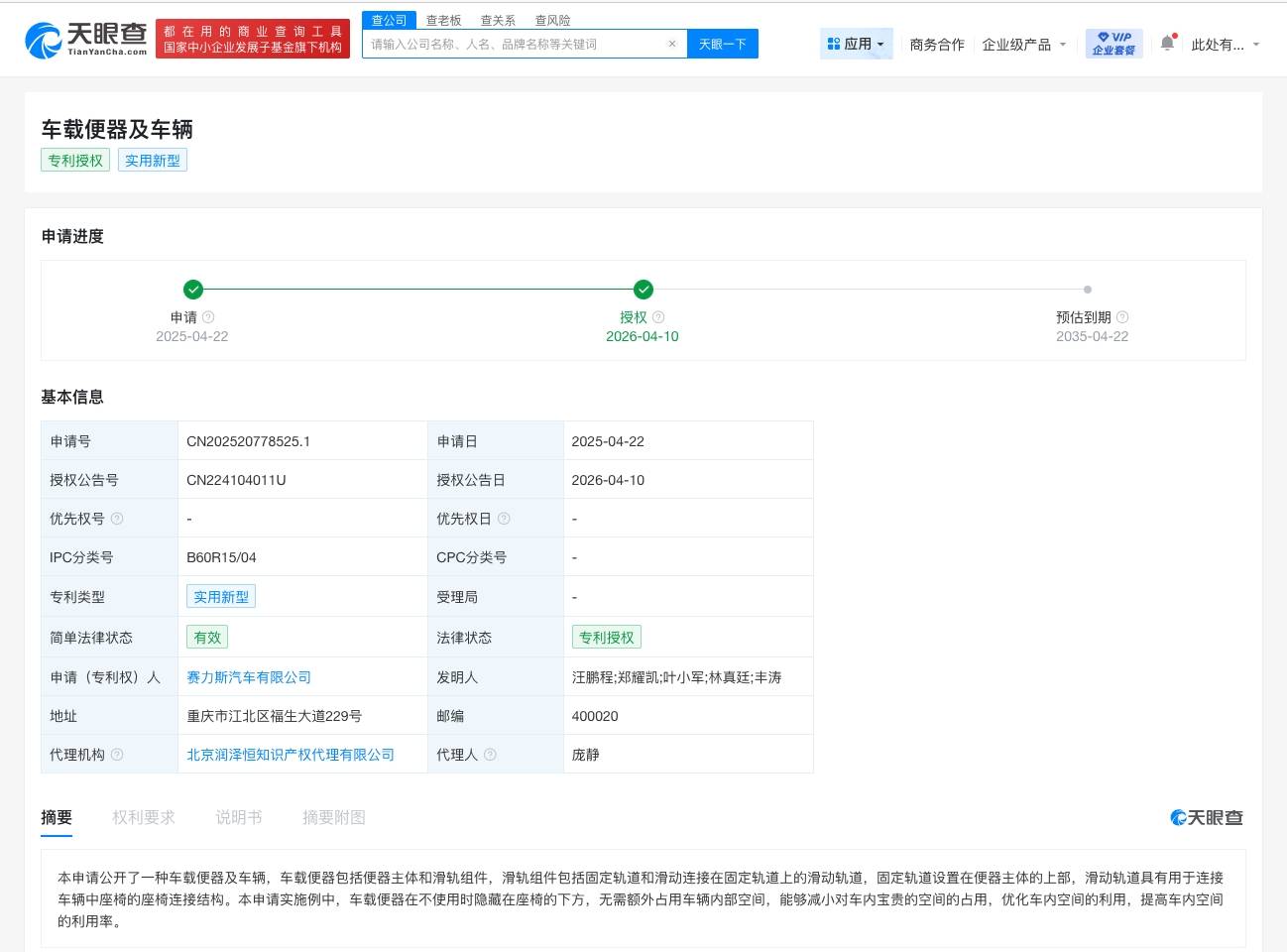Open the 赛力斯汽车有限公司 company link

pyautogui.click(x=248, y=677)
